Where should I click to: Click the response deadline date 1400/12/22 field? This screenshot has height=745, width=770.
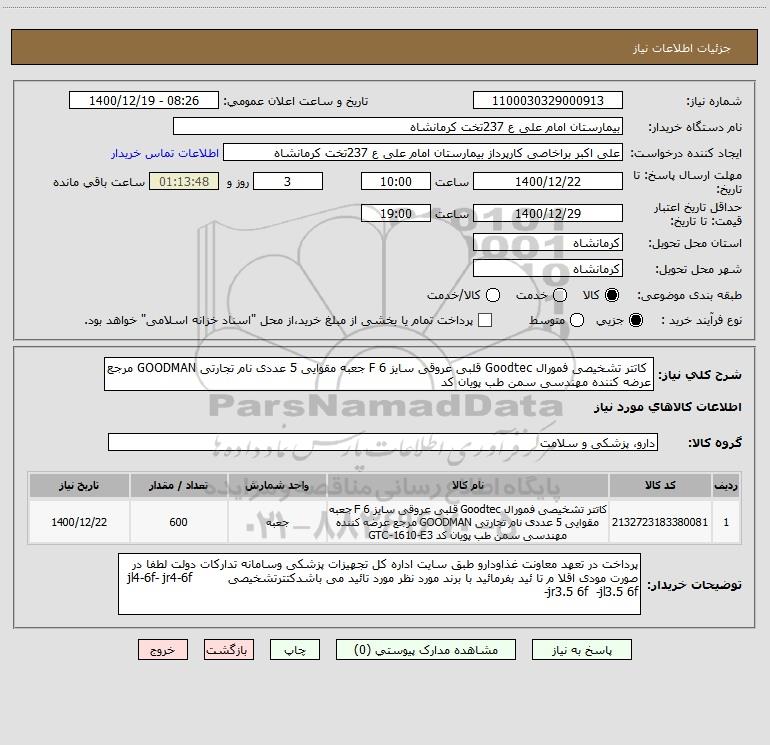[x=548, y=181]
